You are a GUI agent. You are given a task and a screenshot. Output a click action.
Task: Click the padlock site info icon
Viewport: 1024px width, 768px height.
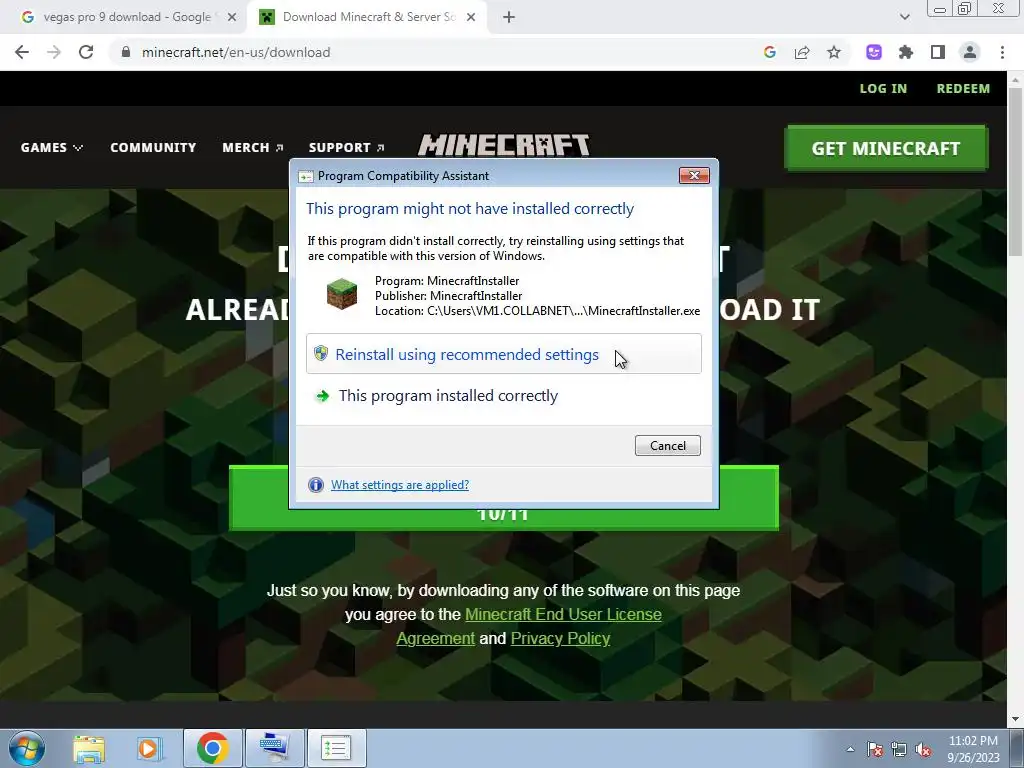point(126,52)
